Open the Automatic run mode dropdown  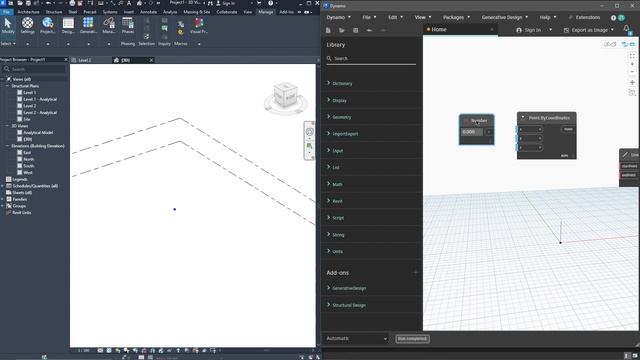[357, 338]
